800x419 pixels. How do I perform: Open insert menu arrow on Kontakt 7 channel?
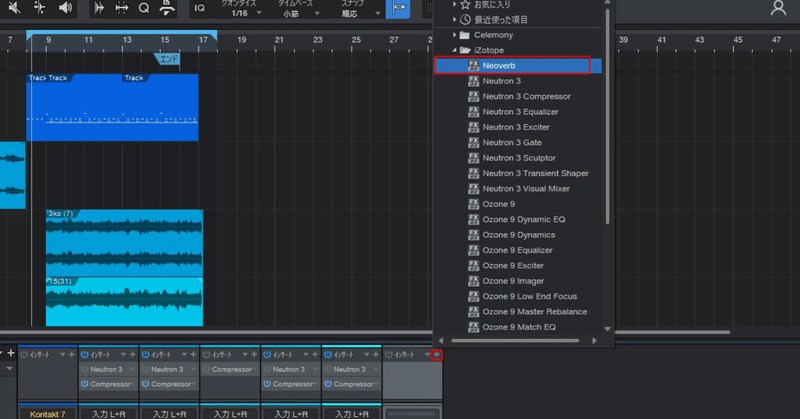point(62,355)
